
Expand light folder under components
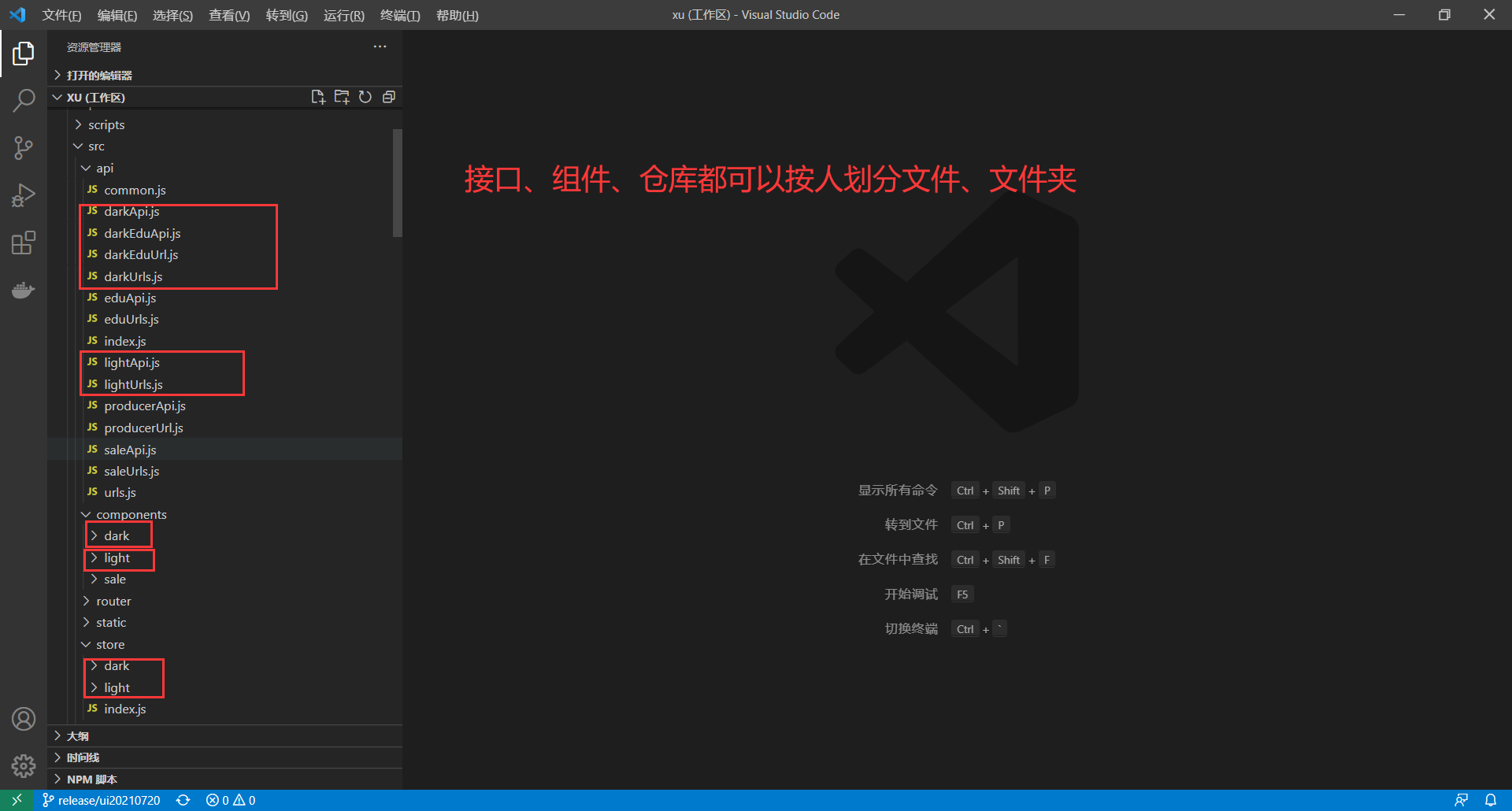(224, 557)
